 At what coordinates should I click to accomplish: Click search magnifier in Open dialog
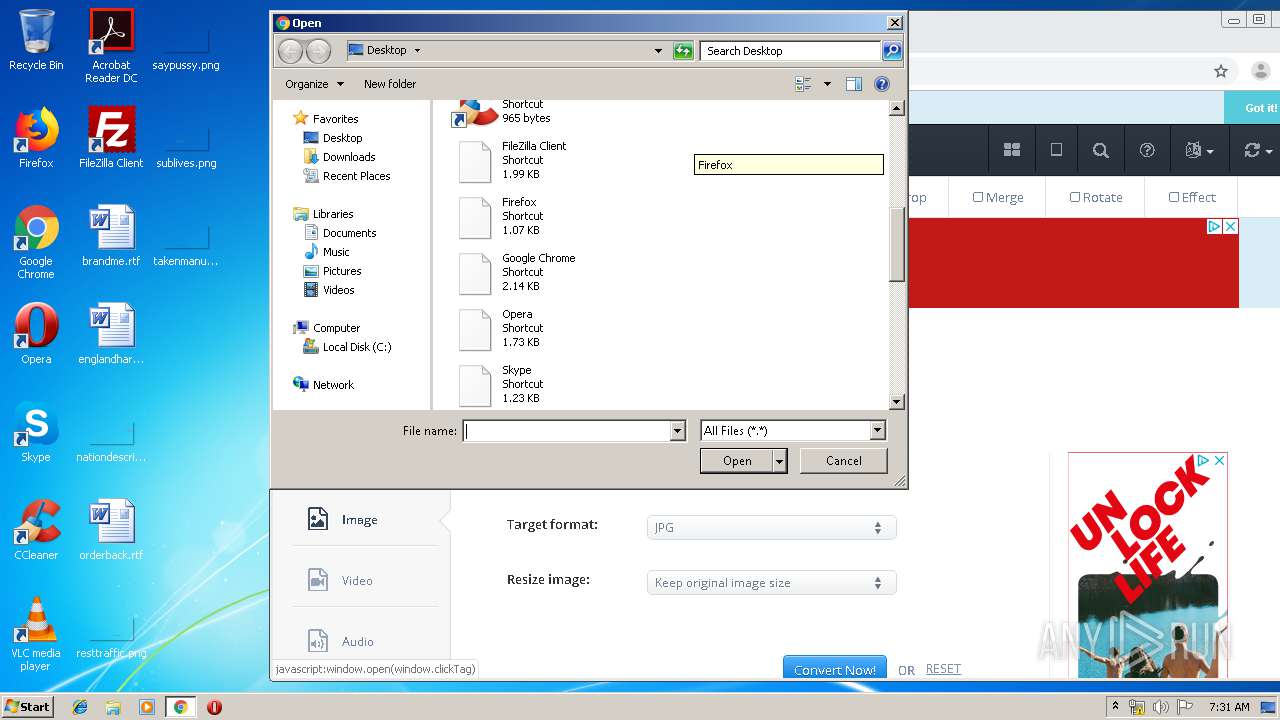coord(891,51)
